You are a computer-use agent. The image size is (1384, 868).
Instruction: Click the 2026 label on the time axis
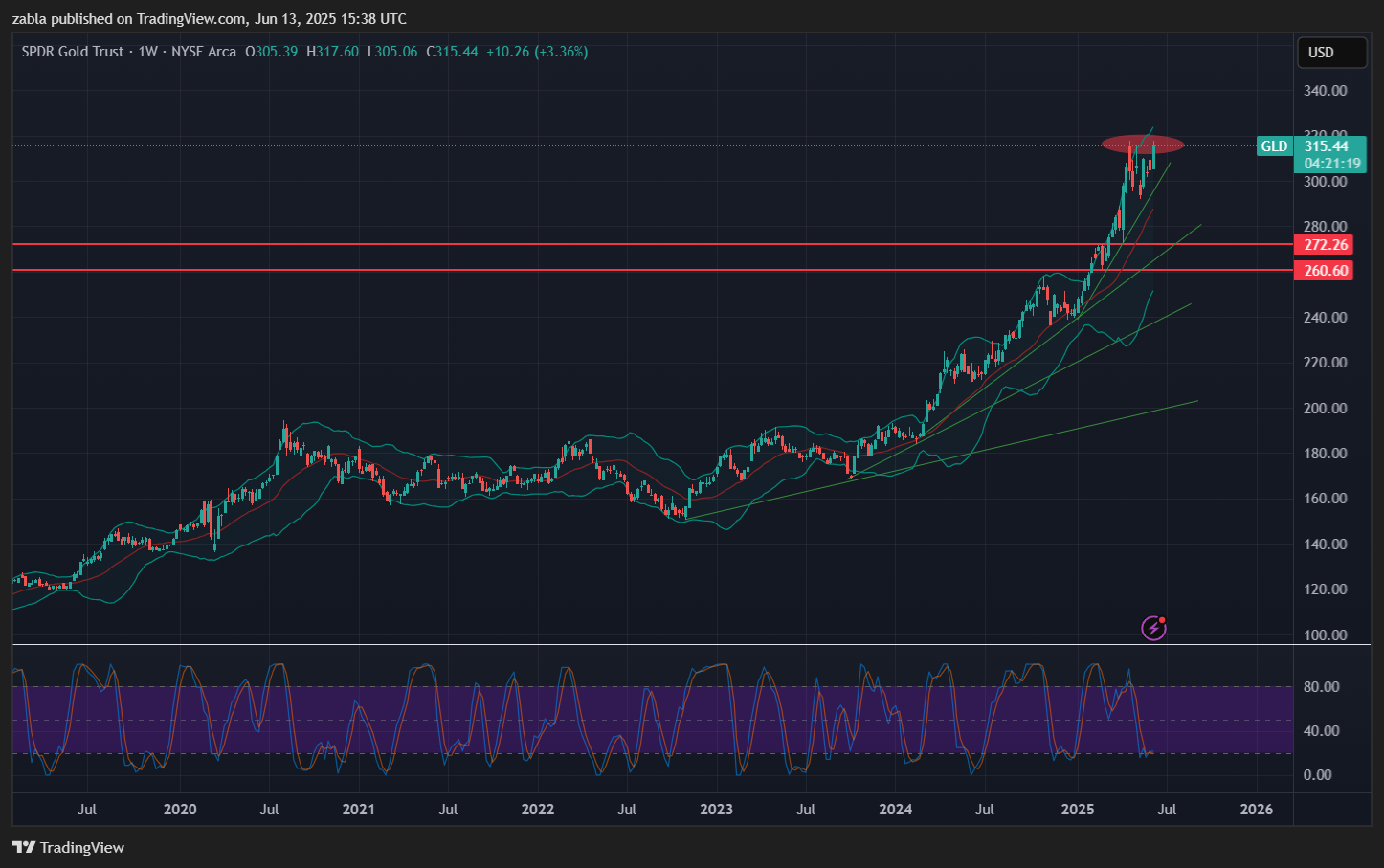pos(1256,810)
